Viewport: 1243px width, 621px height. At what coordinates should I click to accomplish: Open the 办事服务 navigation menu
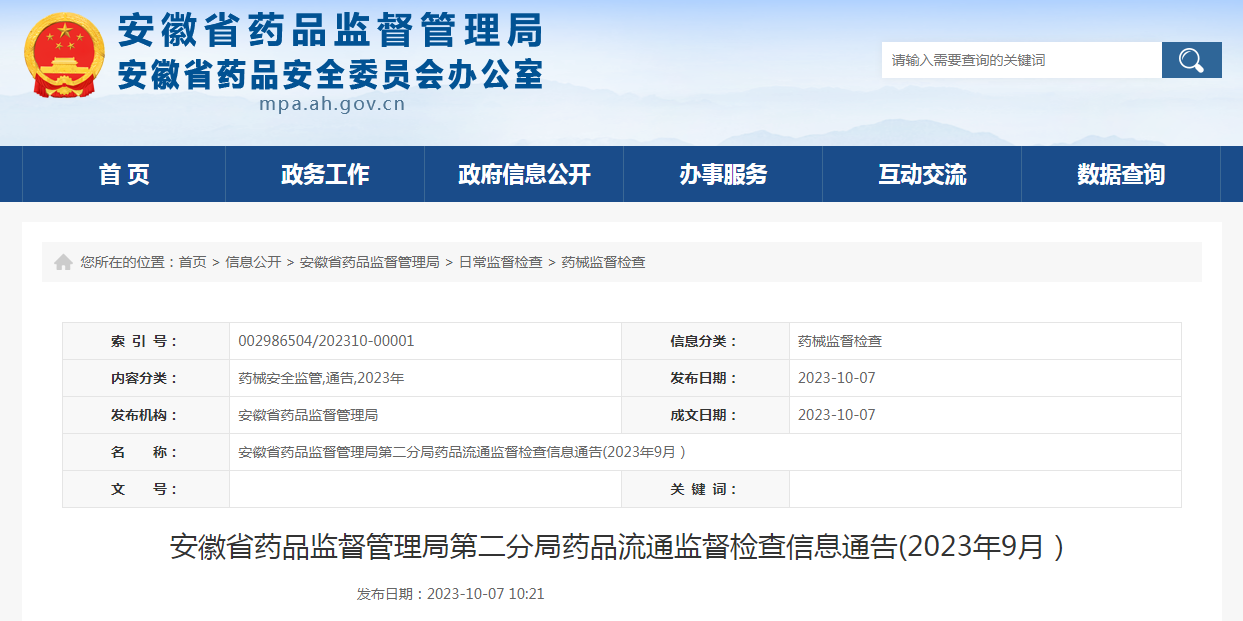coord(722,173)
